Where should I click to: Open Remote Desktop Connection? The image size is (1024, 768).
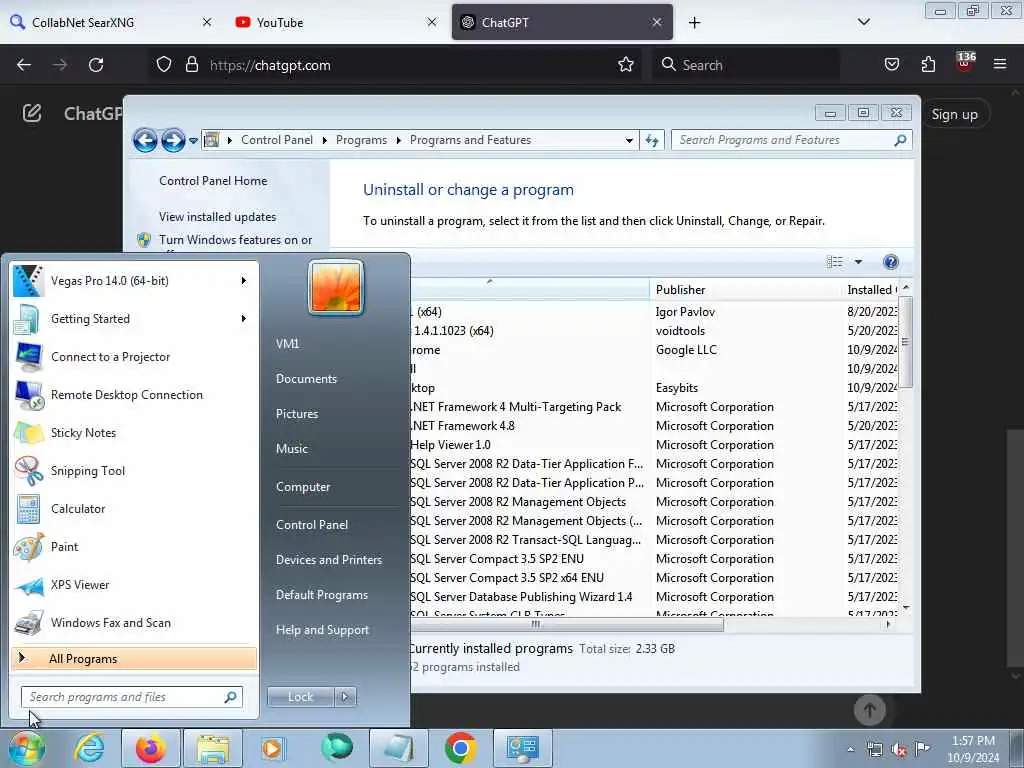[134, 394]
